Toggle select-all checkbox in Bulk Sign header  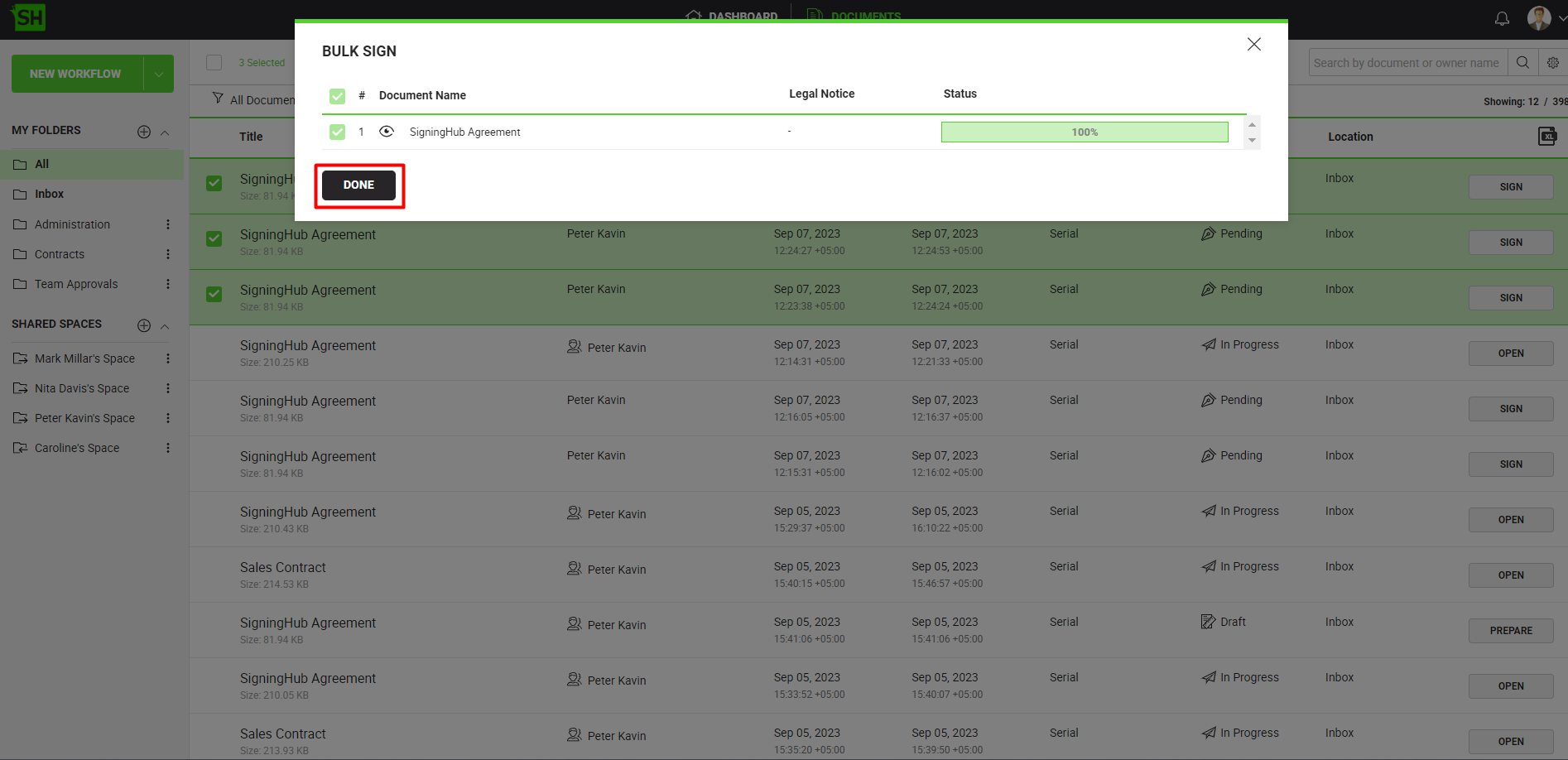click(x=337, y=96)
